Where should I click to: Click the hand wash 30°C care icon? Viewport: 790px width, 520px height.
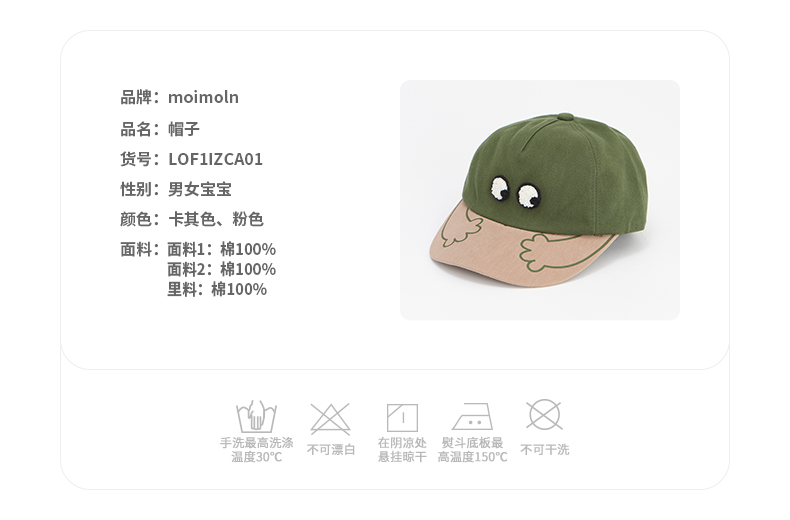point(256,416)
